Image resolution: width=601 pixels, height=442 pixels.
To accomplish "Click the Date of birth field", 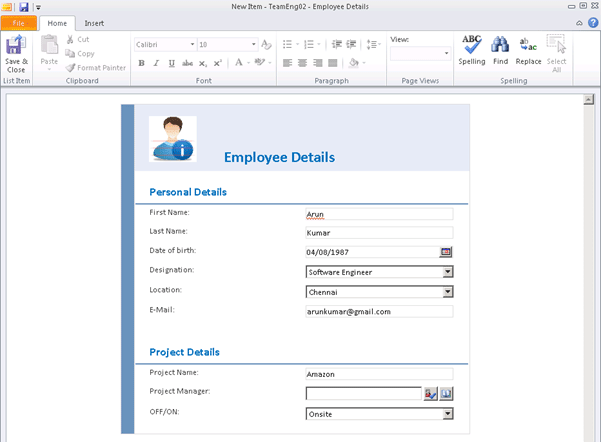I will 372,252.
